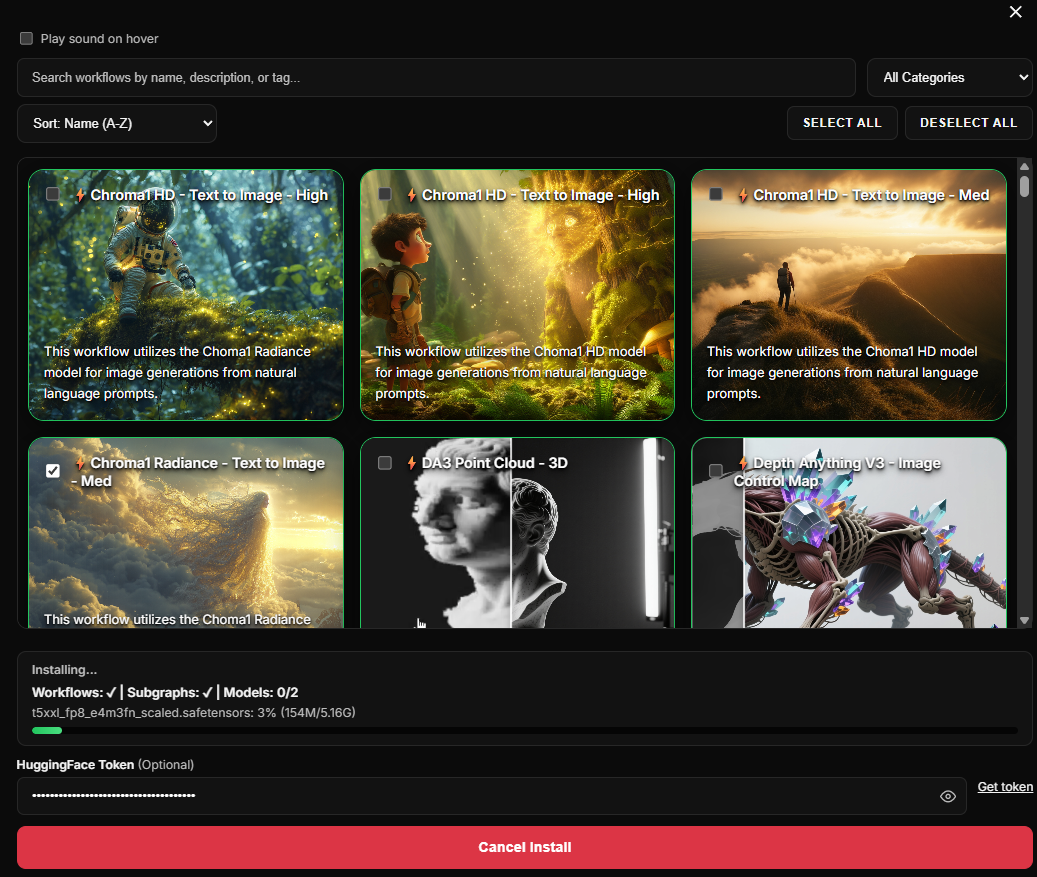Open the All Categories dropdown
This screenshot has width=1037, height=877.
948,77
